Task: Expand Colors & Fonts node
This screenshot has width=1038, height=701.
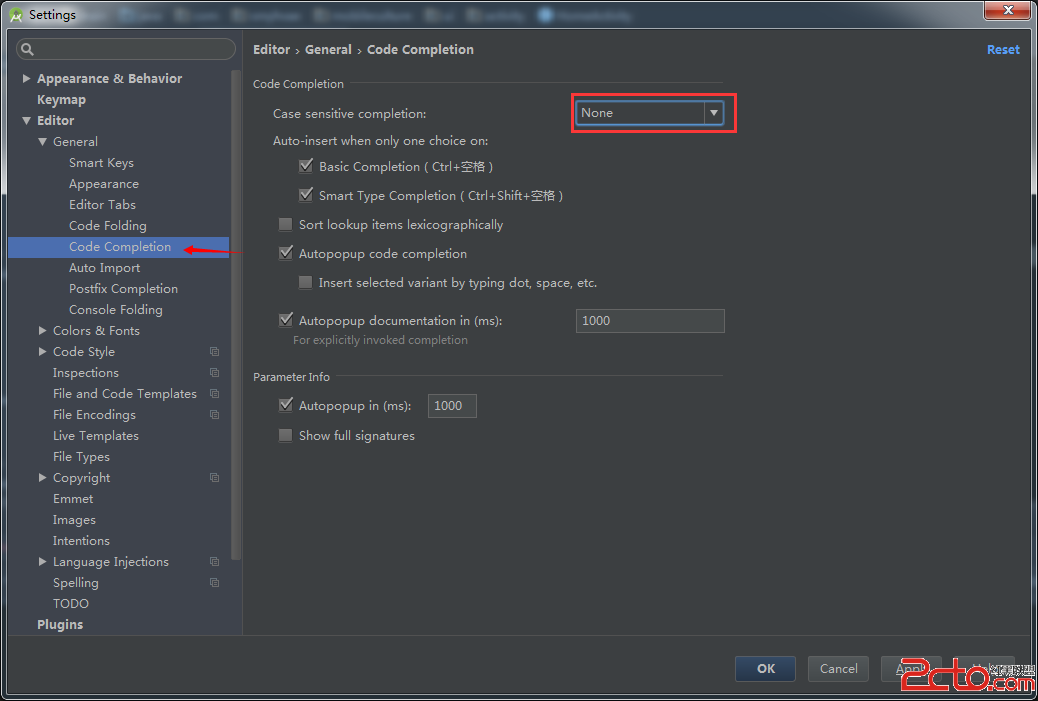Action: [x=42, y=330]
